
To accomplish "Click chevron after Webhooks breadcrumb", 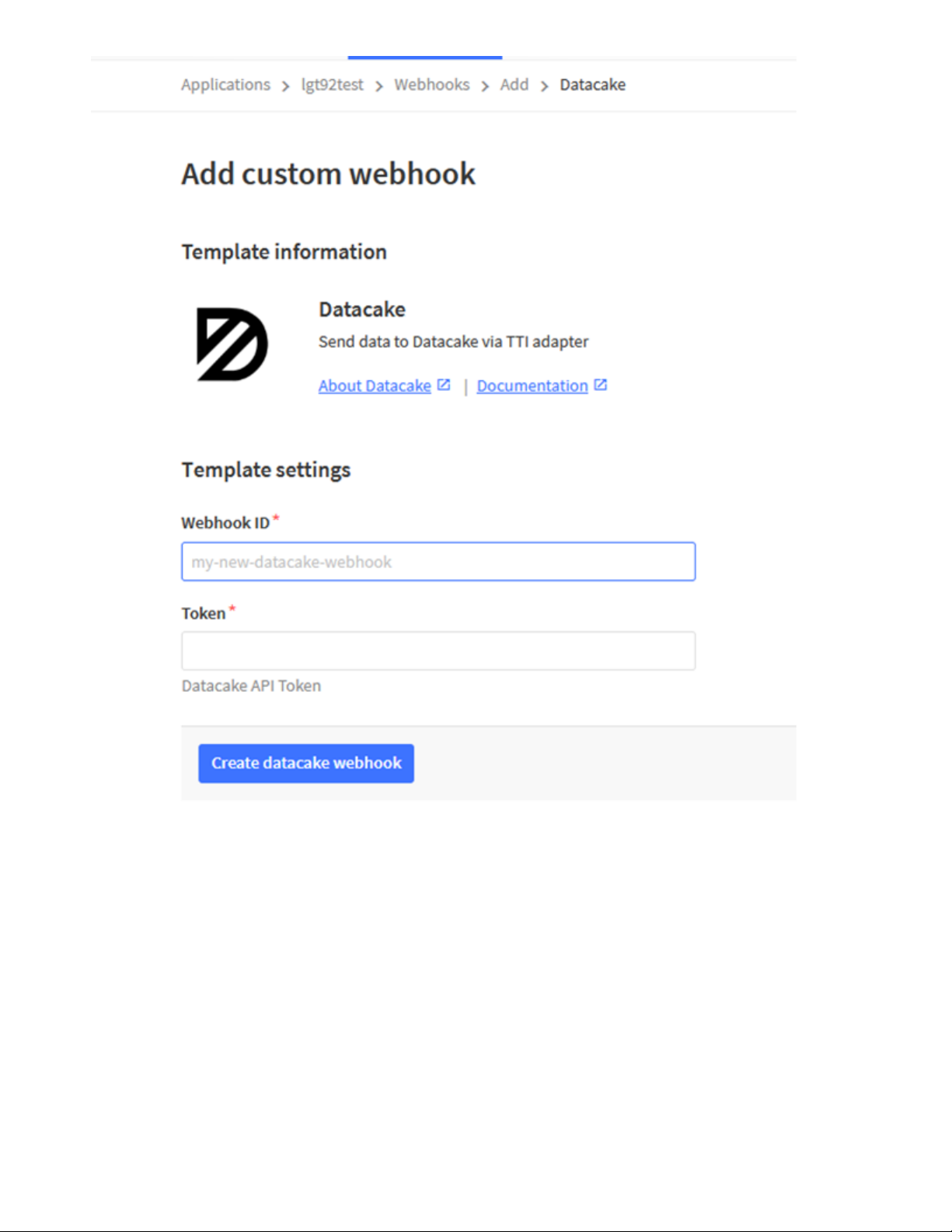I will pos(485,86).
